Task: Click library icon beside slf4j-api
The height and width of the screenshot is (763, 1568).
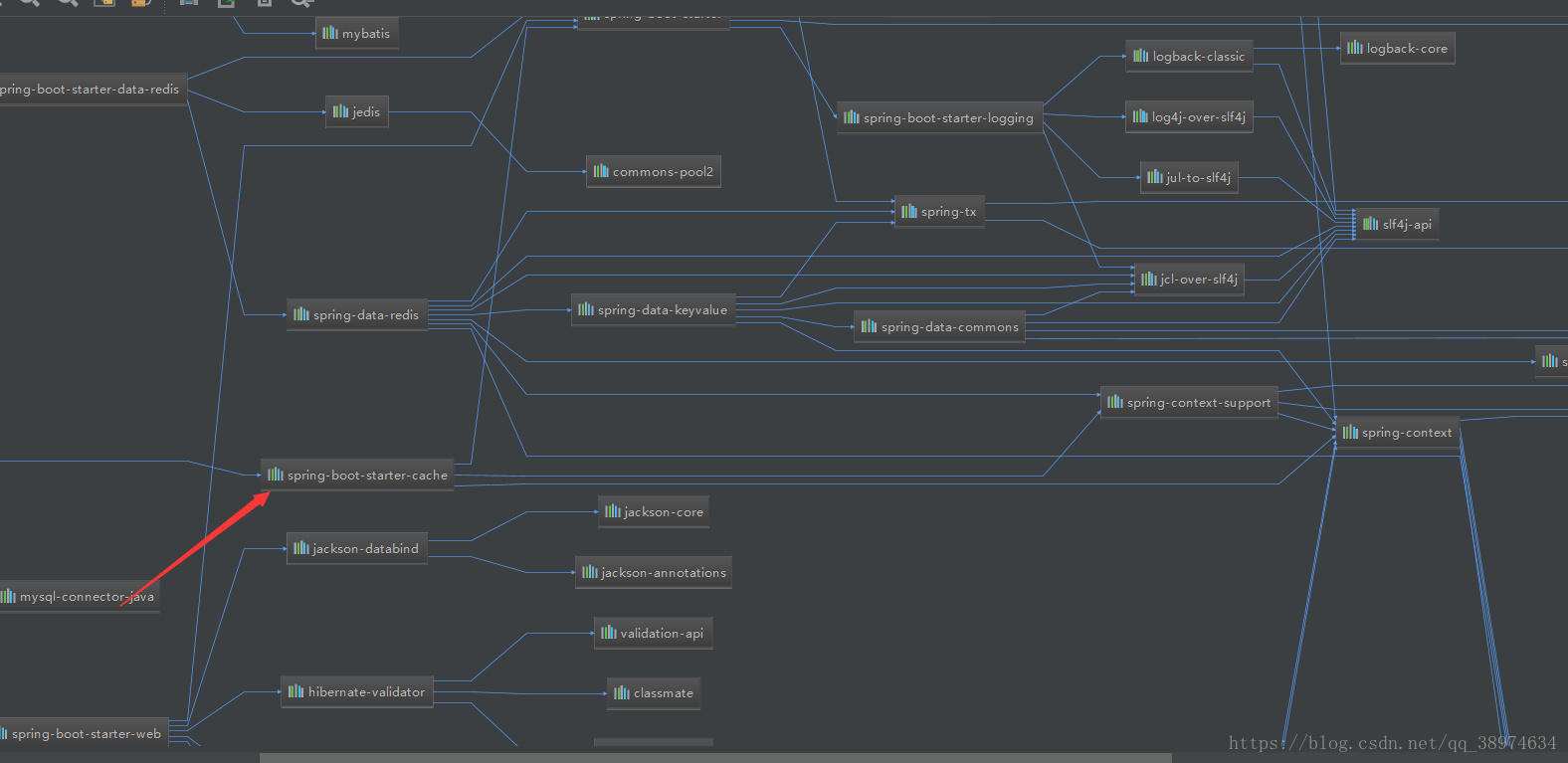Action: tap(1371, 224)
